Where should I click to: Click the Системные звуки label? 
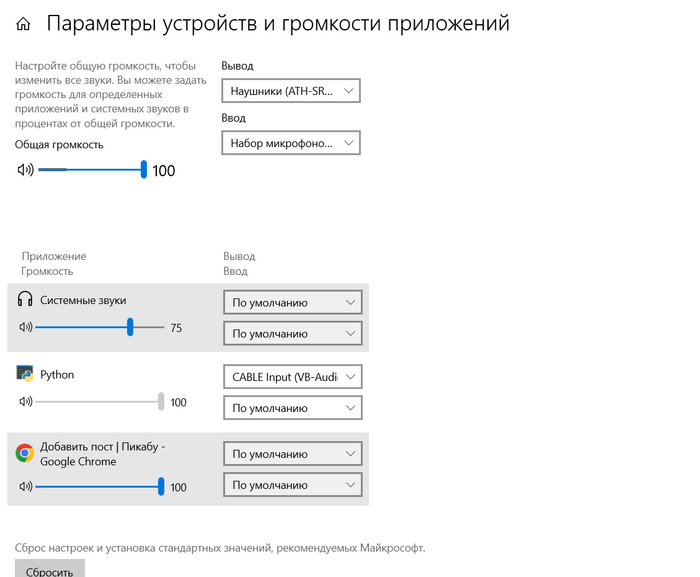(83, 300)
